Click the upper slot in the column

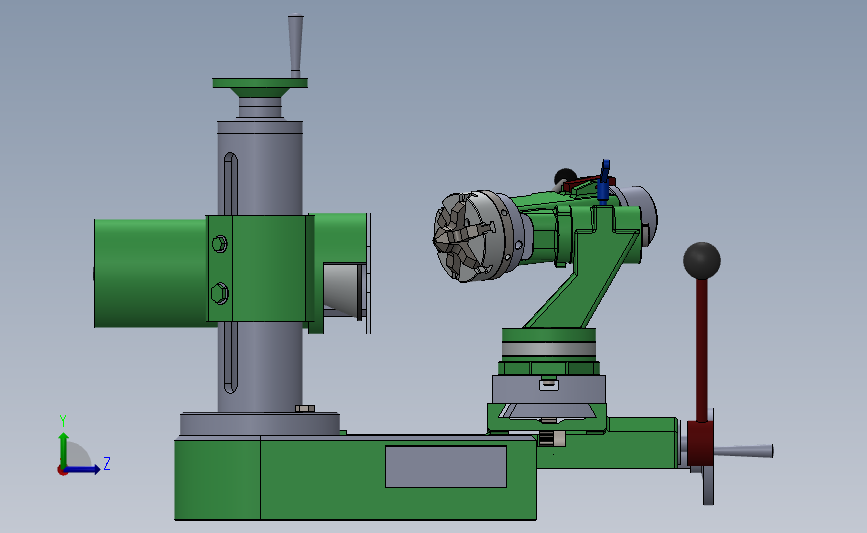[231, 184]
